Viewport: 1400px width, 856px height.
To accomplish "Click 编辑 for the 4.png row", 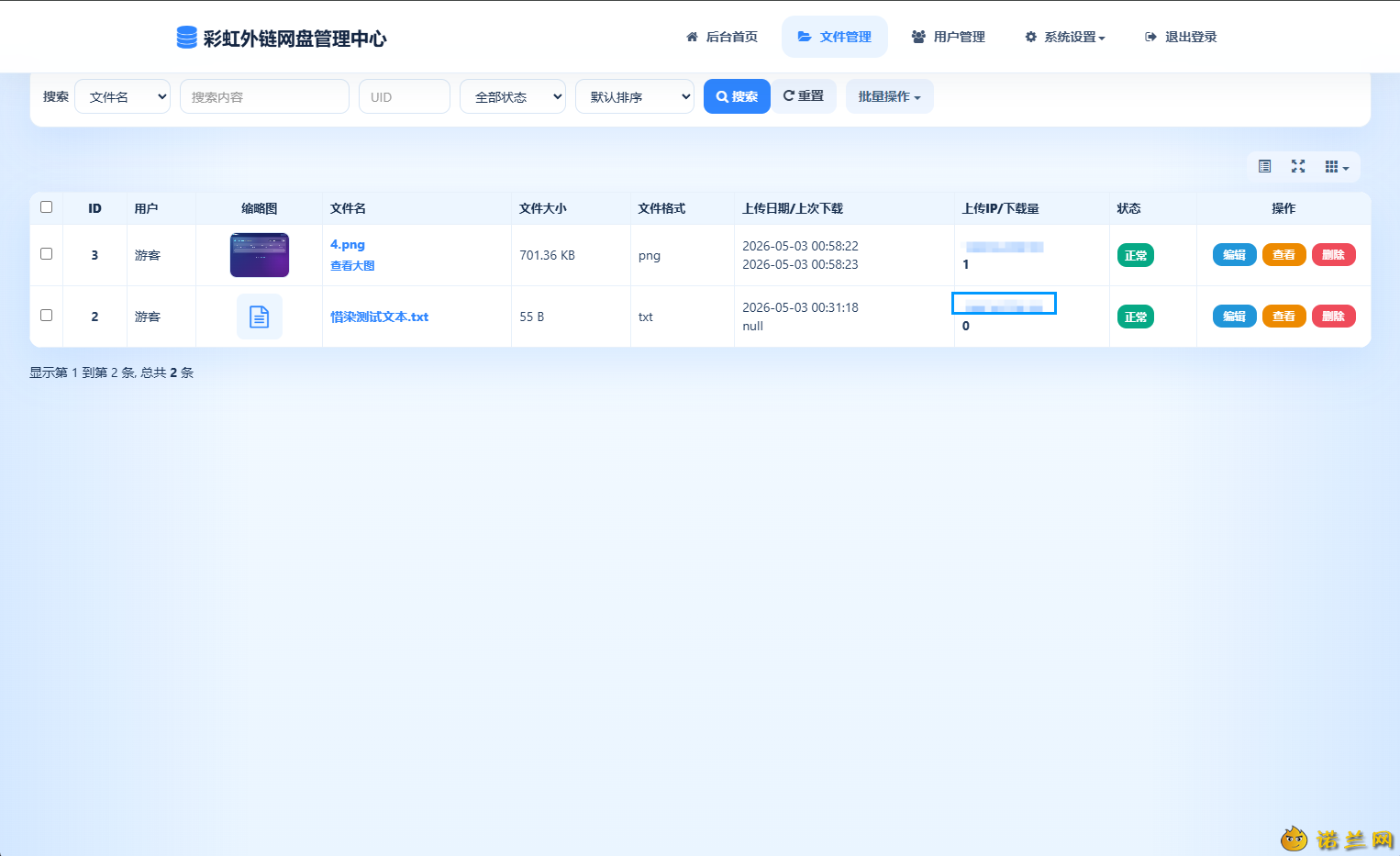I will coord(1235,255).
